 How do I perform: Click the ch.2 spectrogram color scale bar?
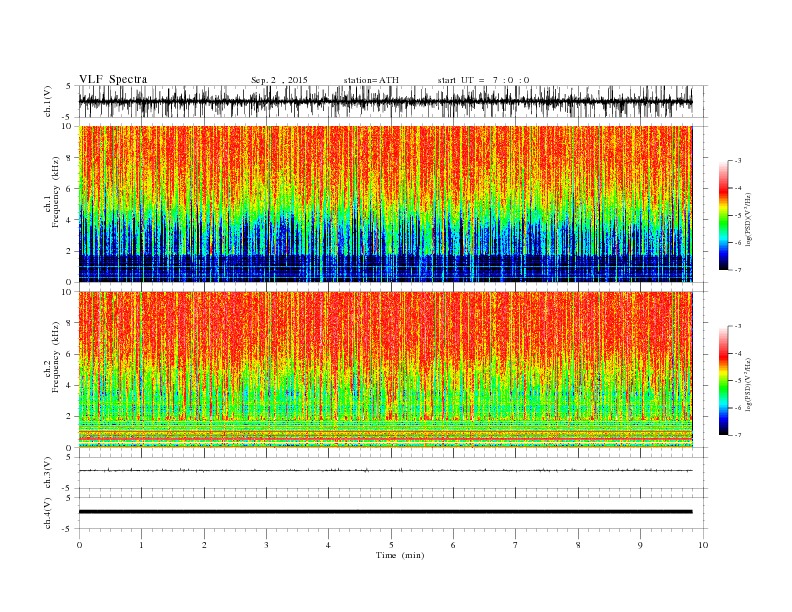point(723,381)
